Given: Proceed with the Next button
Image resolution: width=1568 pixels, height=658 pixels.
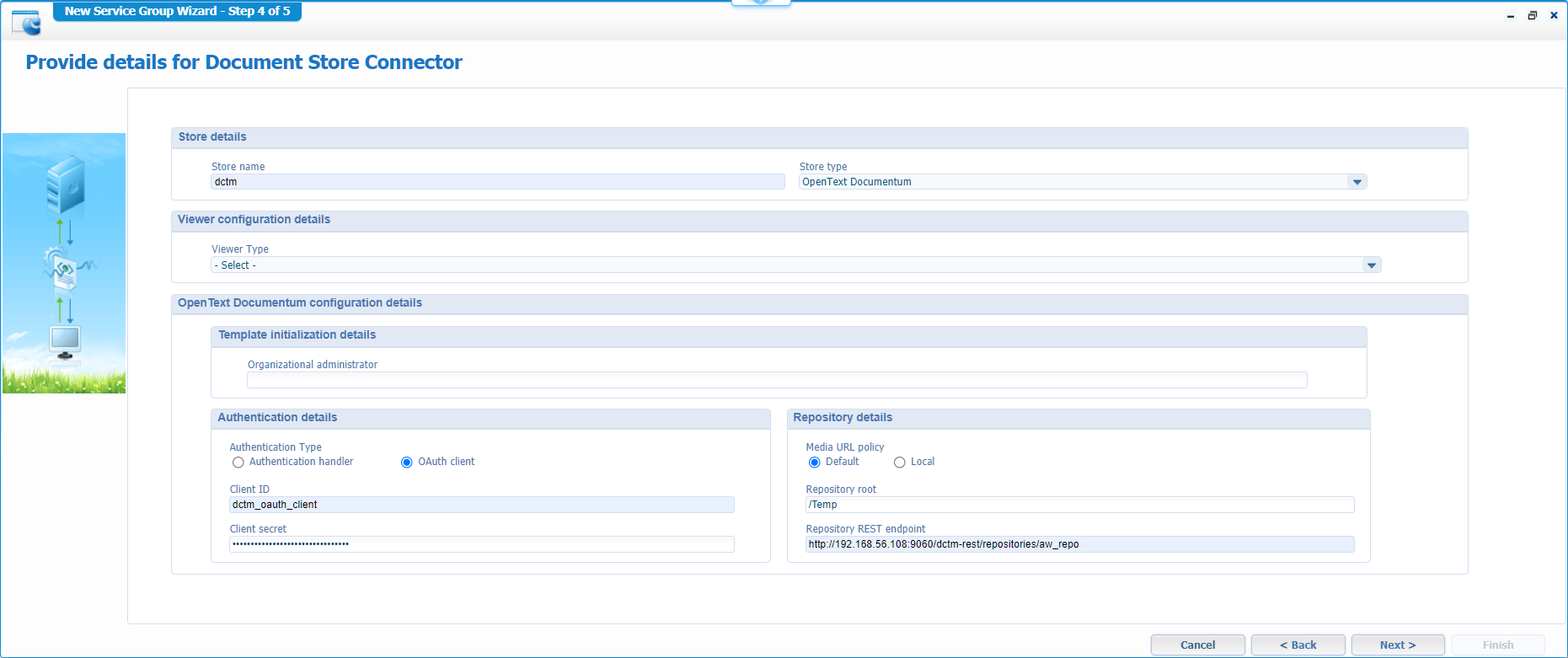Looking at the screenshot, I should click(x=1397, y=645).
